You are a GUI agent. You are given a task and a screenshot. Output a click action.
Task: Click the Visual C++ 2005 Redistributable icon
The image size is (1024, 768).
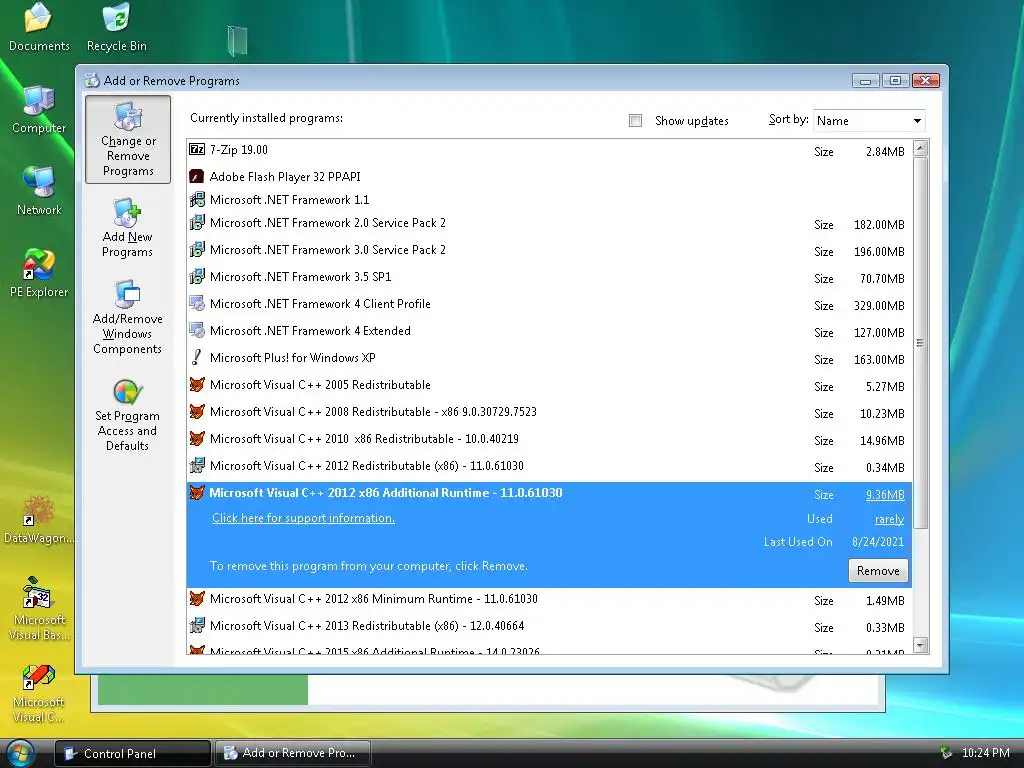(197, 384)
